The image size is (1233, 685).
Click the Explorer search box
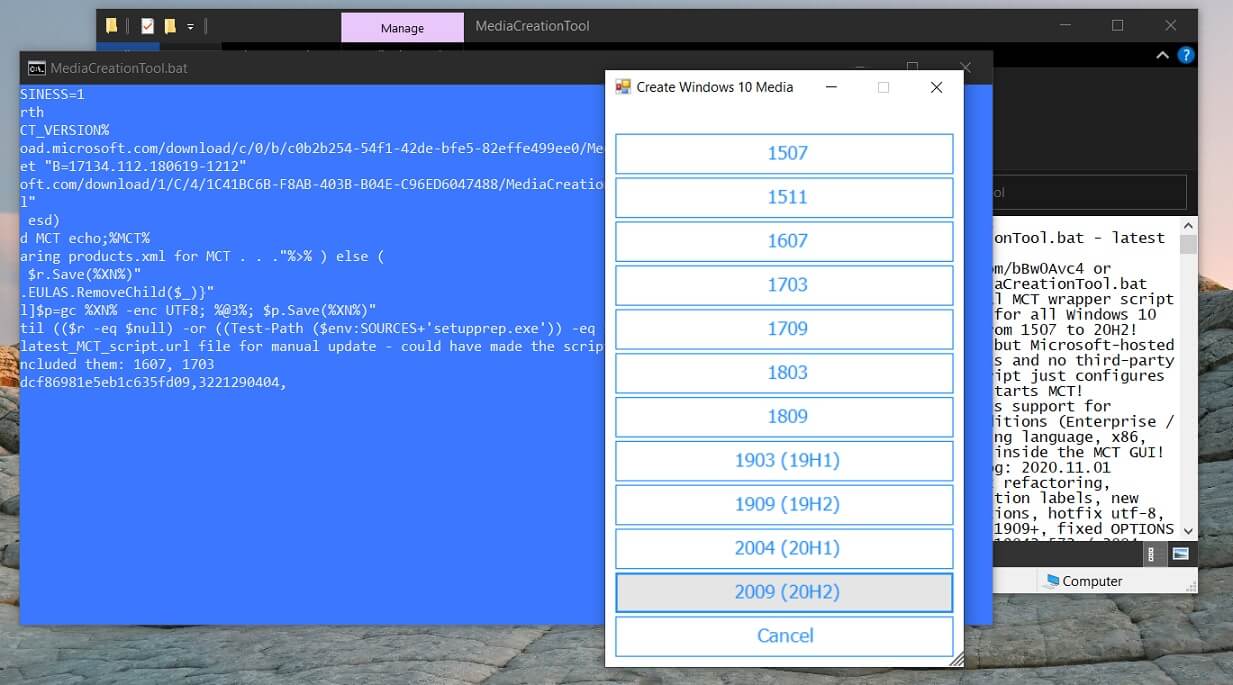[1089, 192]
